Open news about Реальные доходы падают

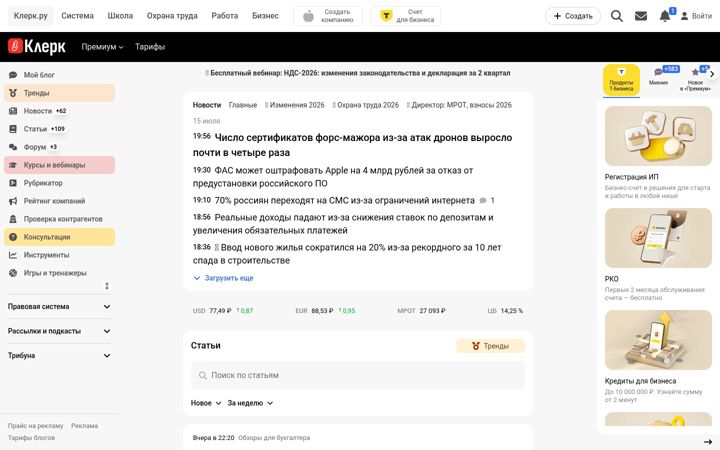343,224
